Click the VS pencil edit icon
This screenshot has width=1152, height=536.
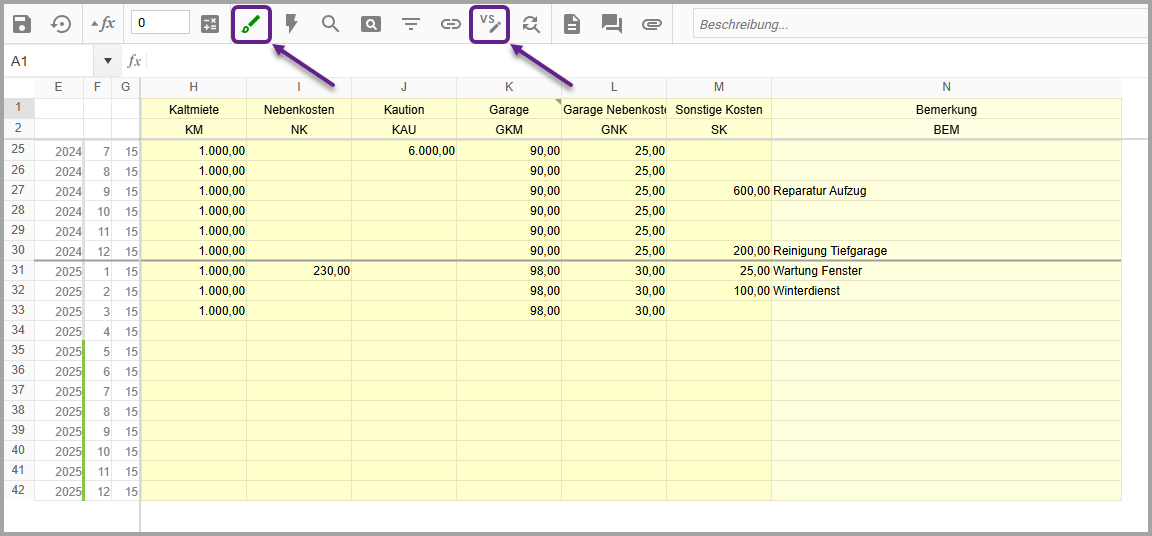point(490,24)
